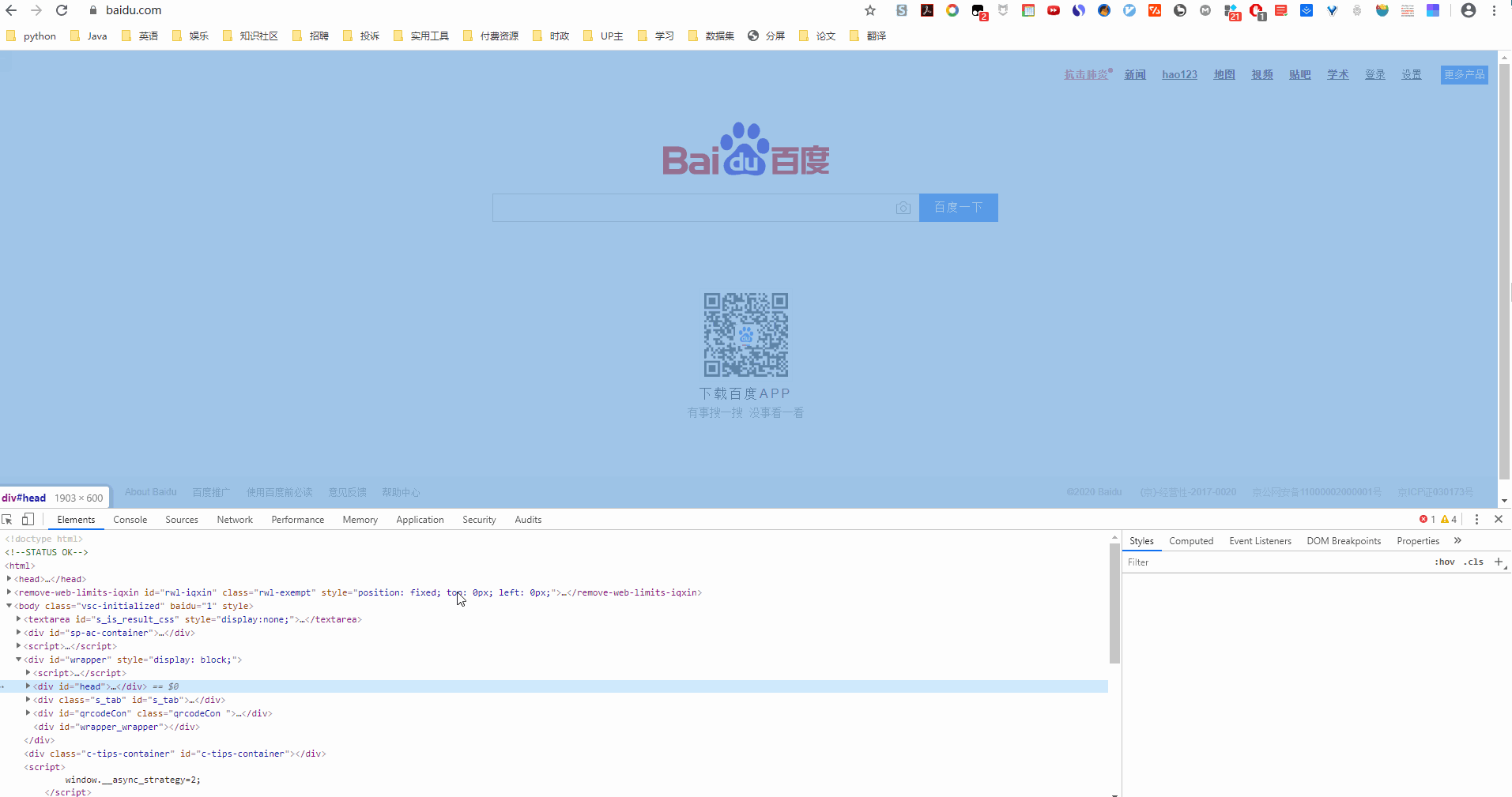
Task: Collapse the body element node
Action: 9,606
